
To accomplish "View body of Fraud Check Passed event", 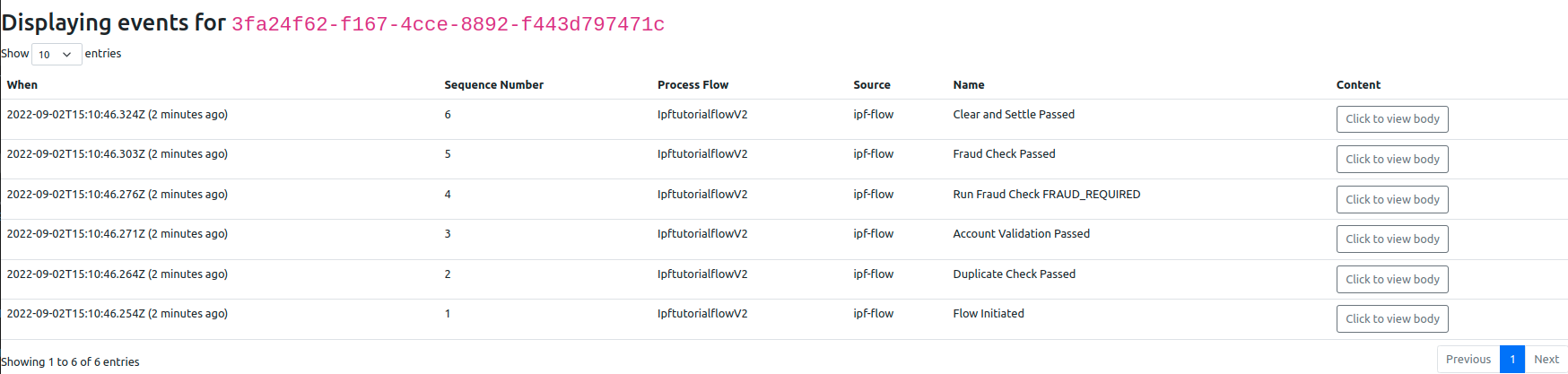I will pos(1391,160).
